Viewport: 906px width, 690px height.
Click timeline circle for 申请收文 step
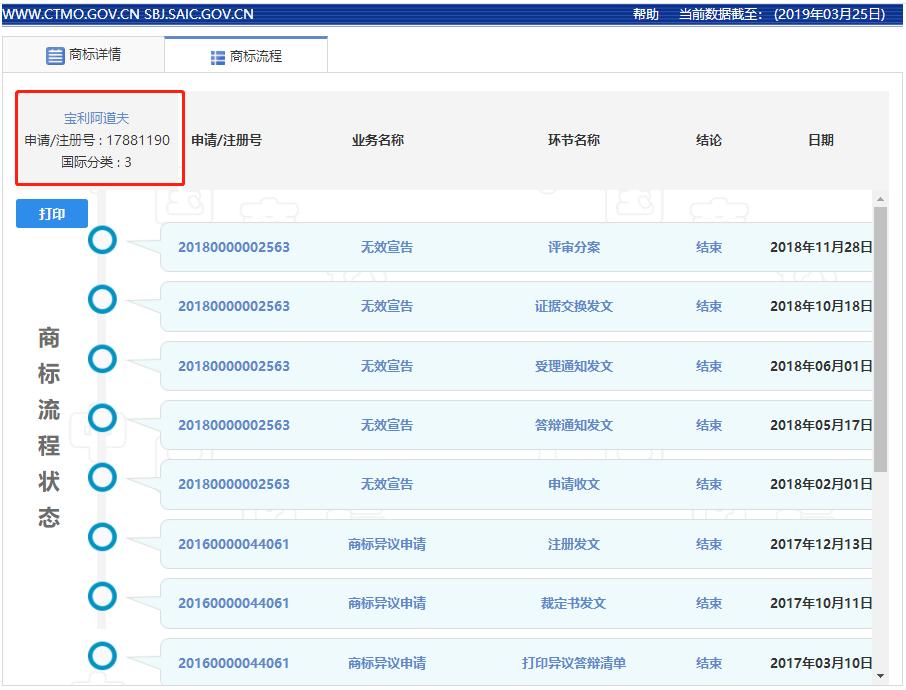(102, 477)
